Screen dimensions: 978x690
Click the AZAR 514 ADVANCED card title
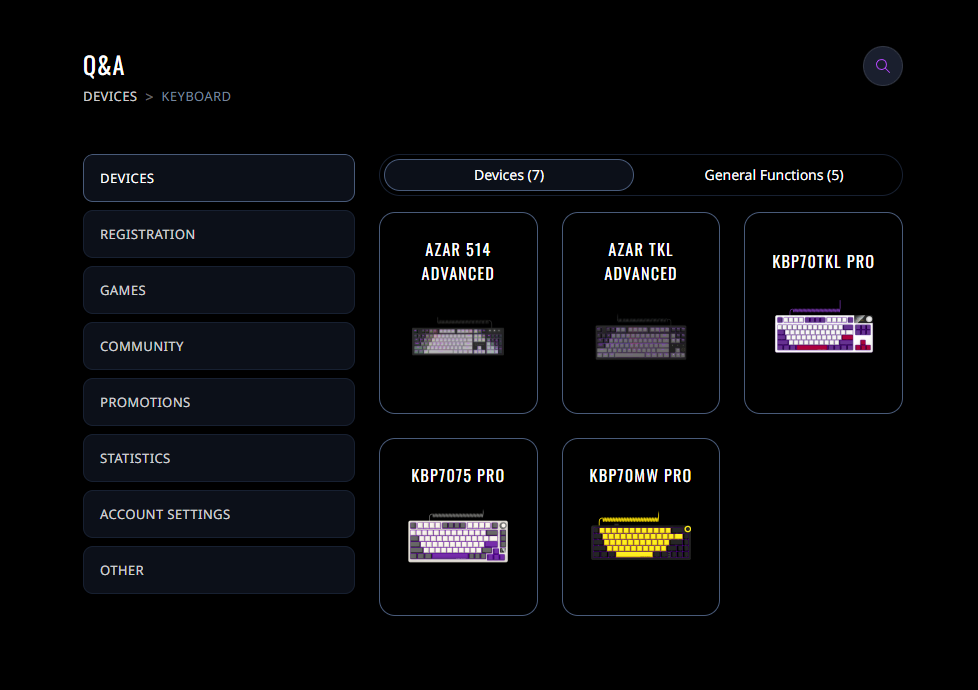458,261
